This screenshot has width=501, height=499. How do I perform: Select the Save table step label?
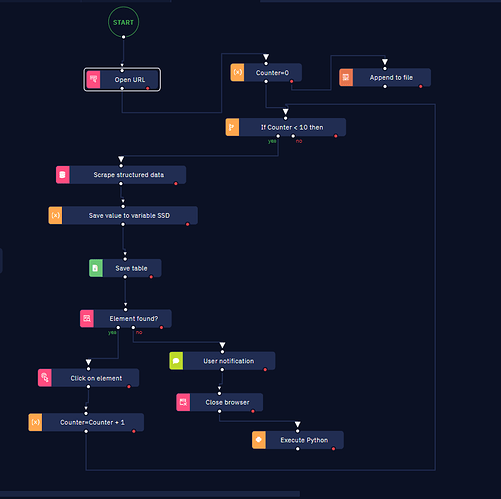[131, 268]
